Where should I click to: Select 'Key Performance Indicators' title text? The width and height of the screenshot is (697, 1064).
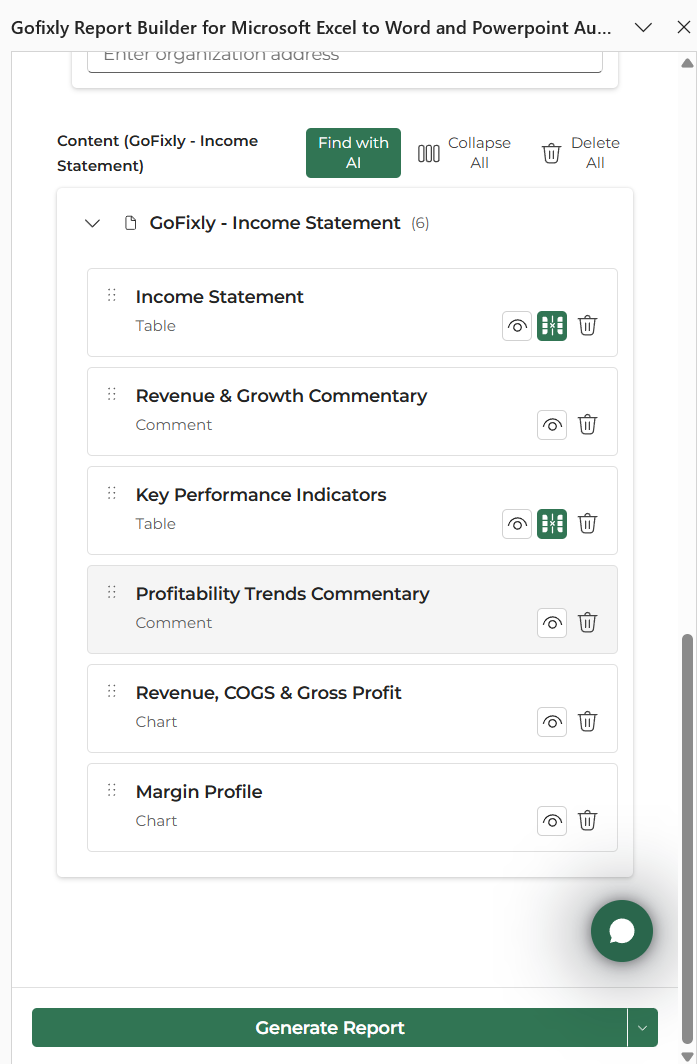coord(261,495)
